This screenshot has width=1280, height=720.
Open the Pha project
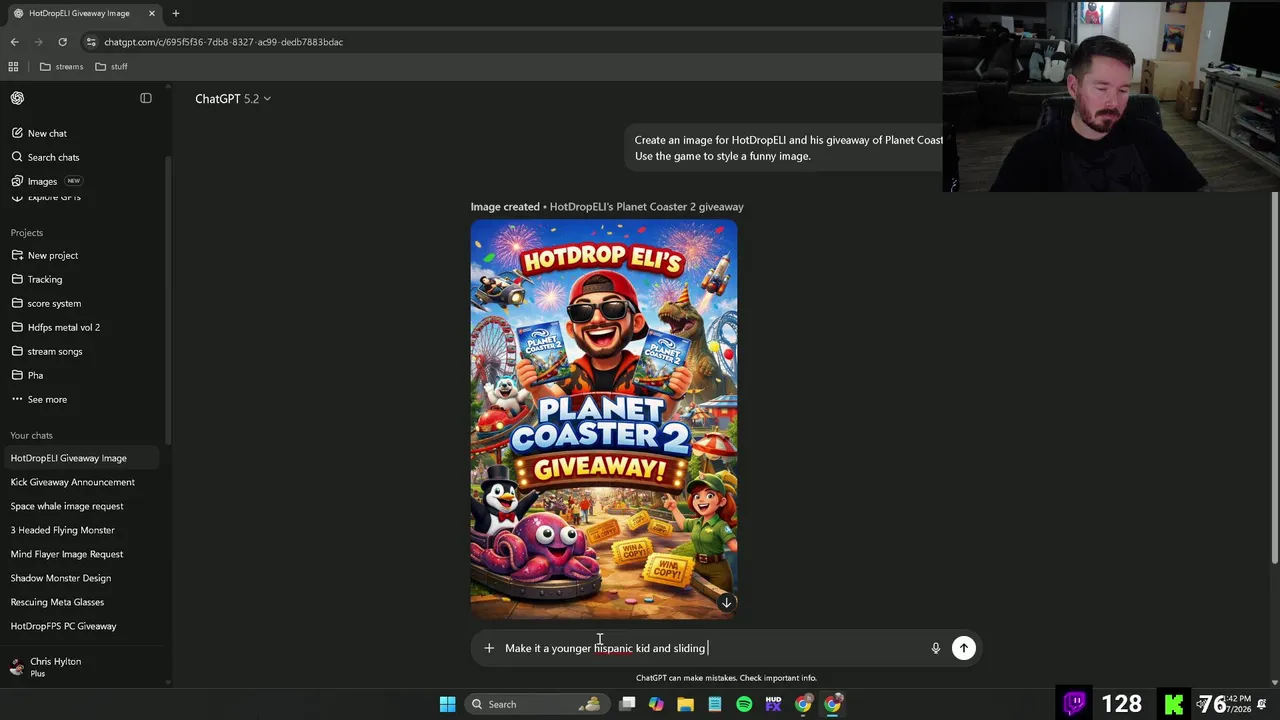(x=35, y=375)
